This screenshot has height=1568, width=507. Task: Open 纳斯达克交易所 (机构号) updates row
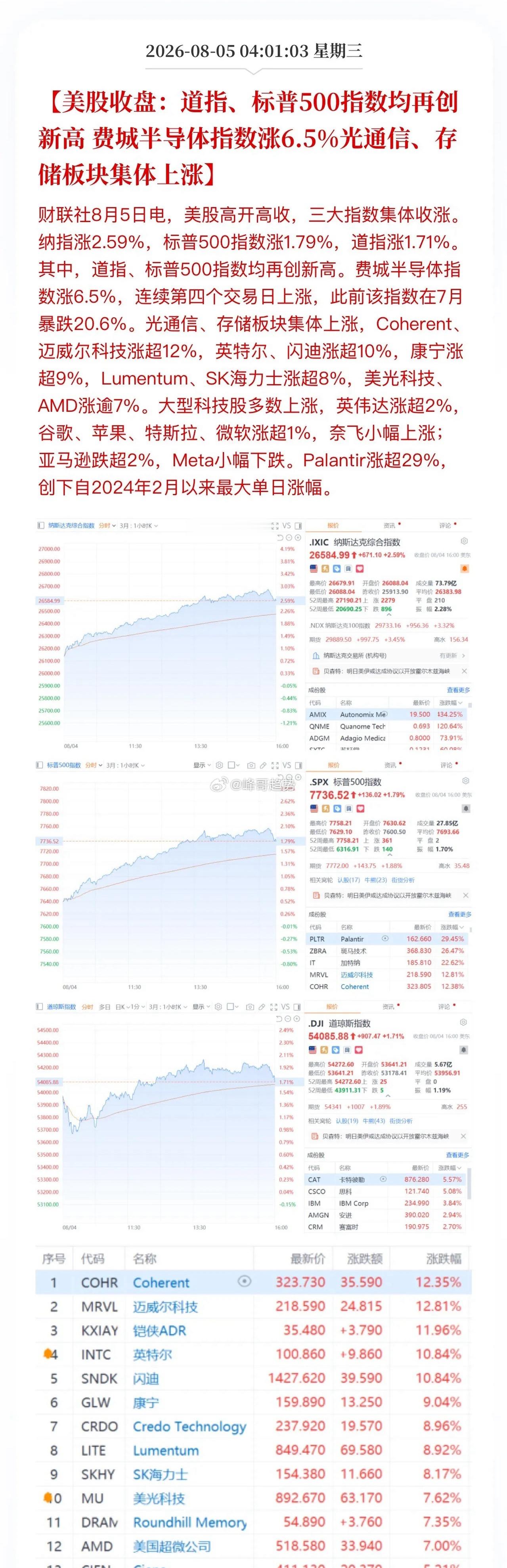click(388, 656)
